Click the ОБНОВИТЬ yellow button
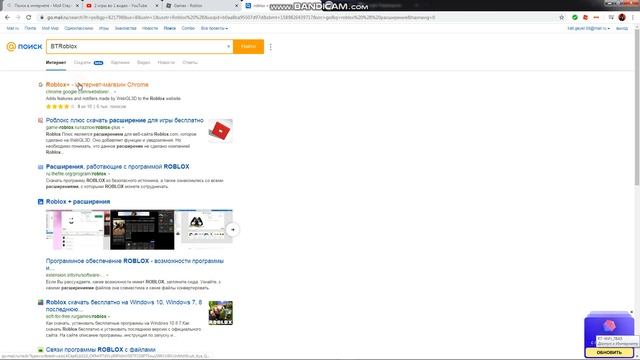The image size is (640, 360). tap(609, 352)
